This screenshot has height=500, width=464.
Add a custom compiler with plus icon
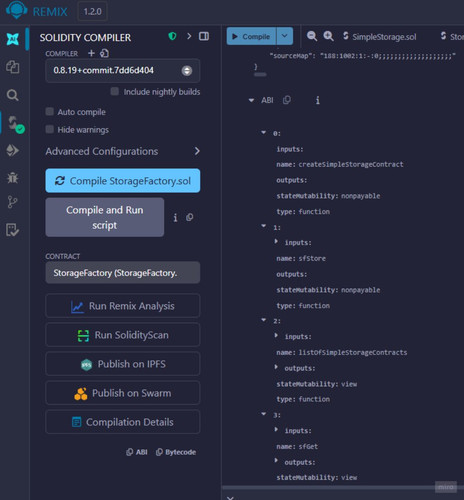coord(91,53)
